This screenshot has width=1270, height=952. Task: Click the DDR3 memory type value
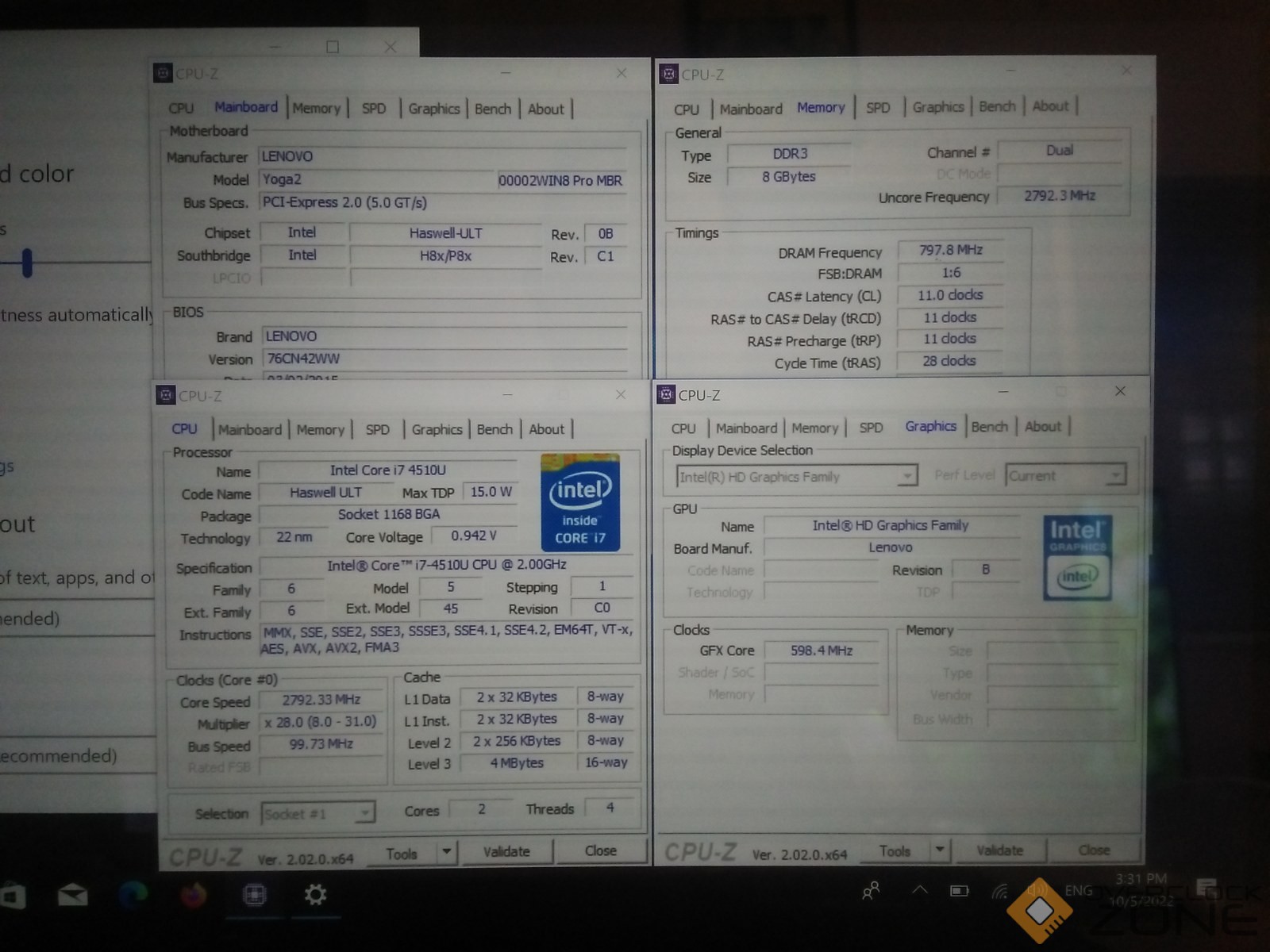click(789, 154)
